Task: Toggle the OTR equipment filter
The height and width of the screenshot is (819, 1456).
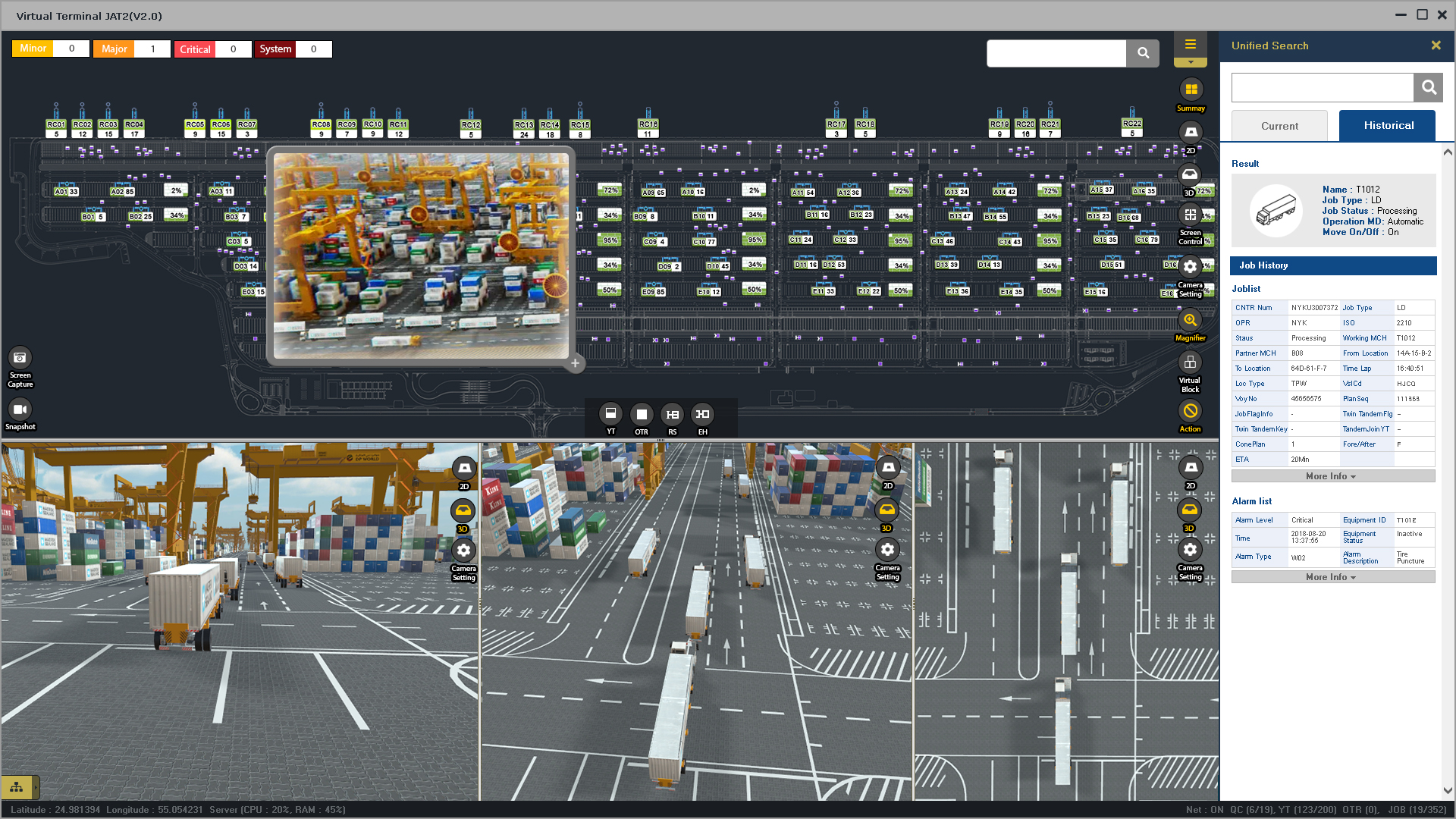Action: click(x=642, y=415)
